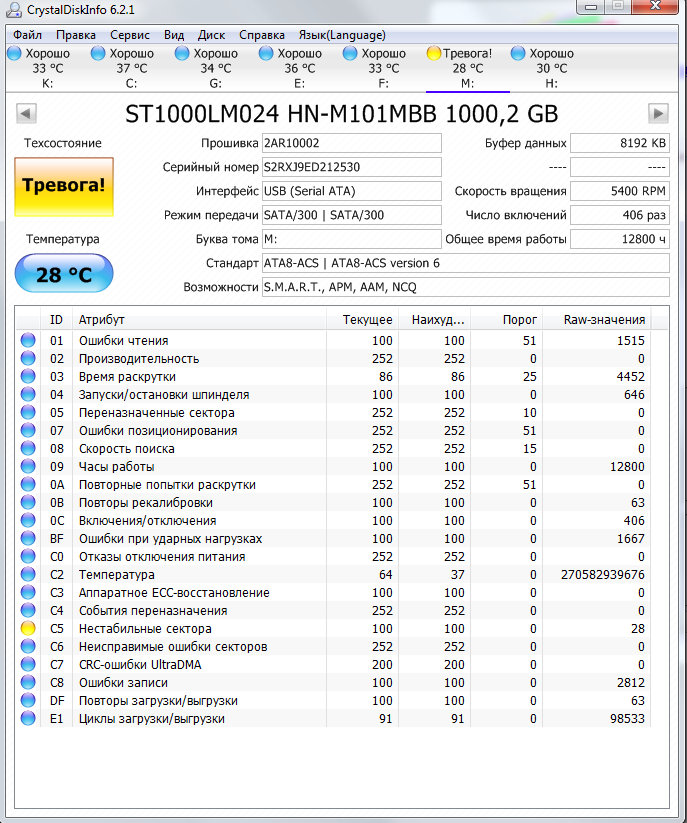Viewport: 687px width, 823px height.
Task: Click blue orb for Время раскрутки row
Action: 28,376
